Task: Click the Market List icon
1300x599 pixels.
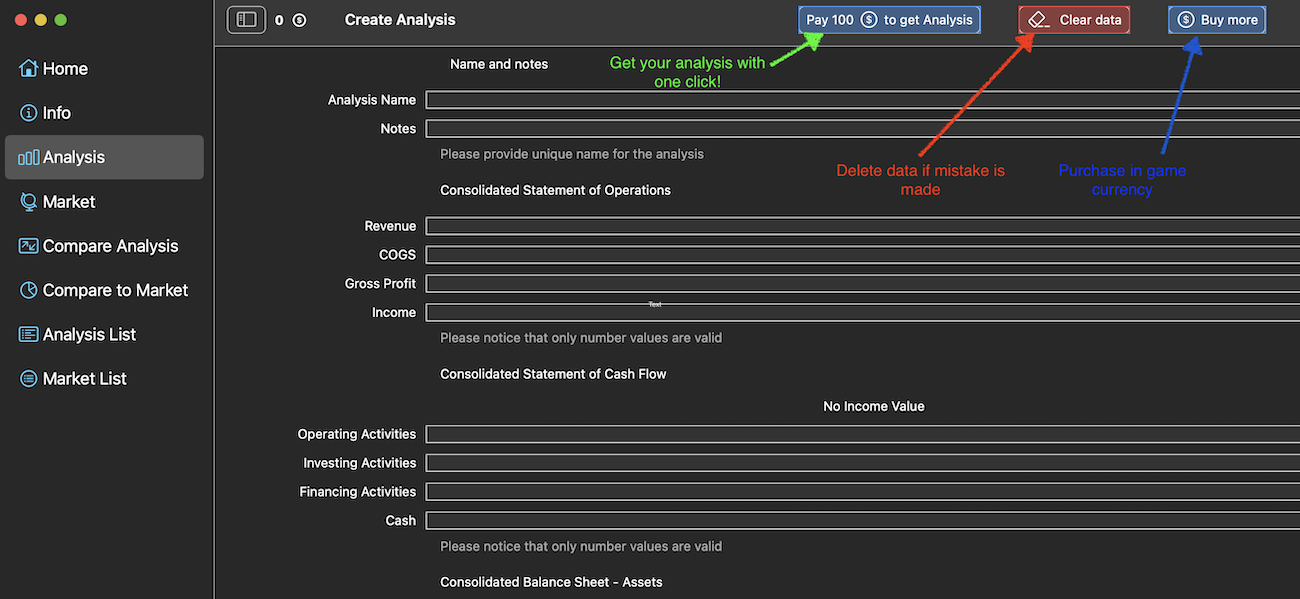Action: tap(29, 379)
